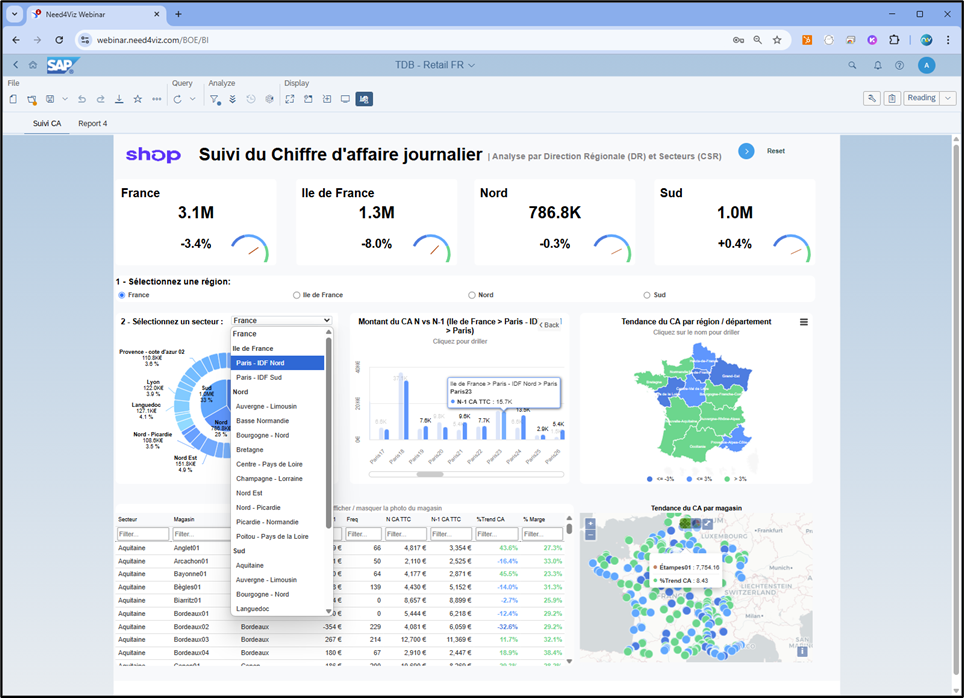Screen dimensions: 964x698
Task: Click the notifications bell icon
Action: pyautogui.click(x=878, y=65)
